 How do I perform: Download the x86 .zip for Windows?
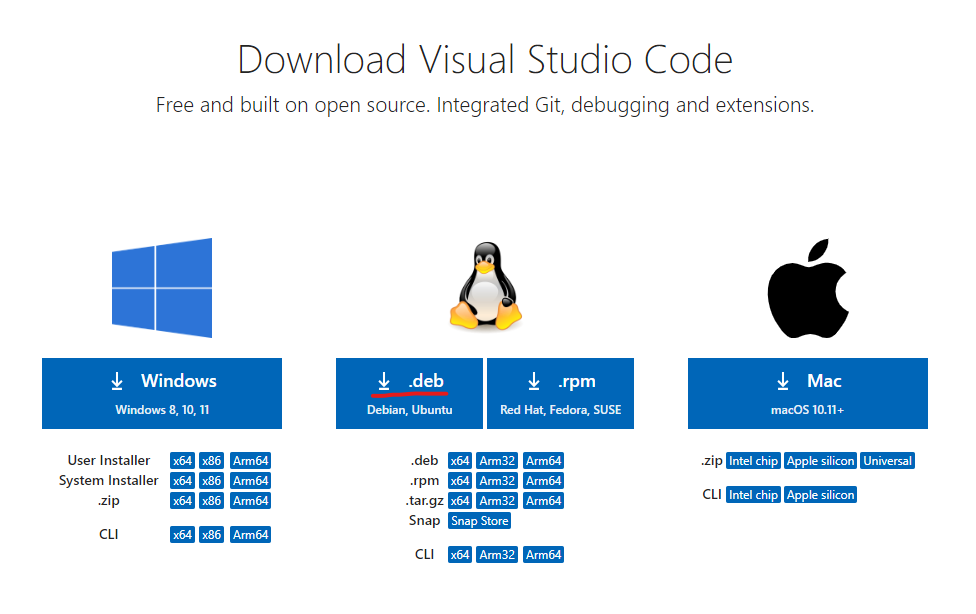pos(211,500)
